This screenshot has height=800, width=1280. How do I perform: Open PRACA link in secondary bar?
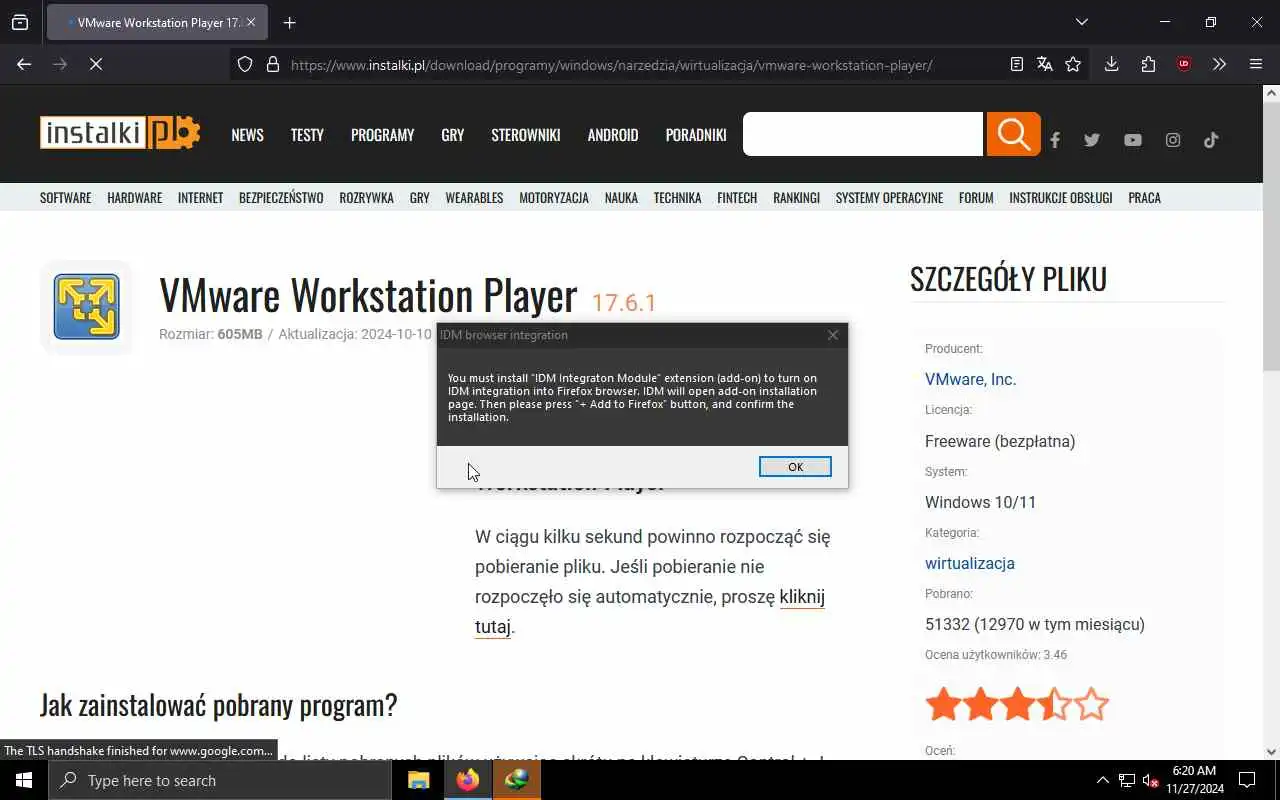(1144, 198)
